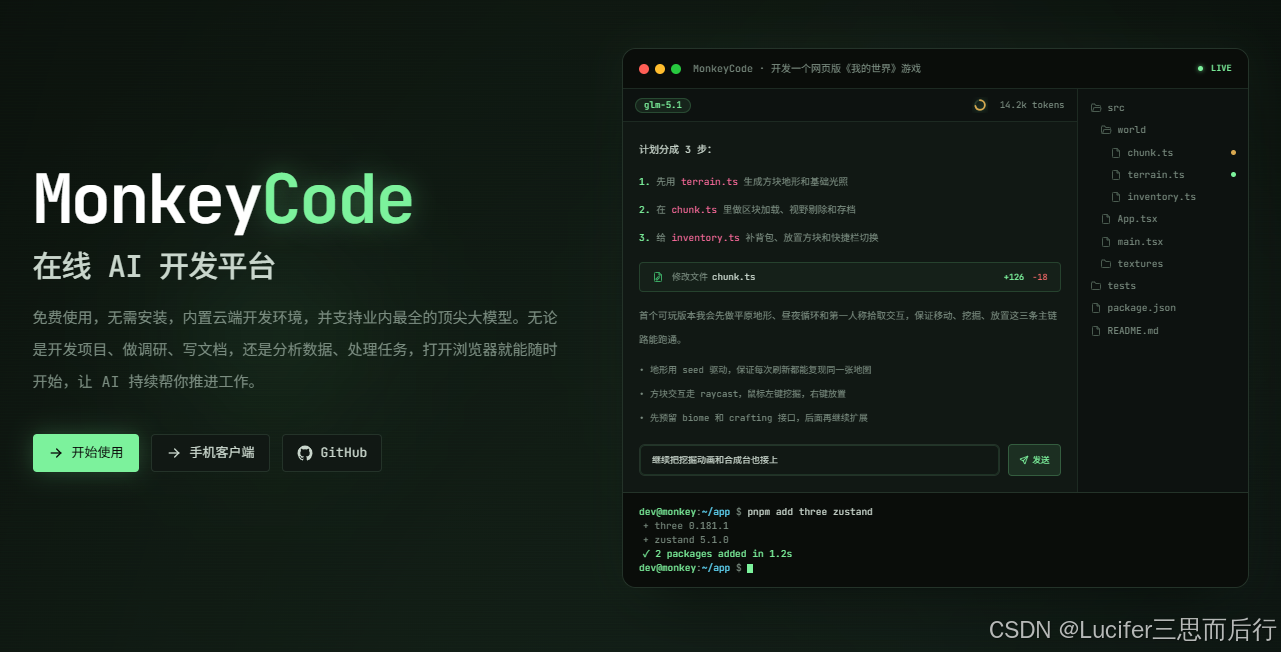Click the App.tsx file icon

click(1106, 219)
